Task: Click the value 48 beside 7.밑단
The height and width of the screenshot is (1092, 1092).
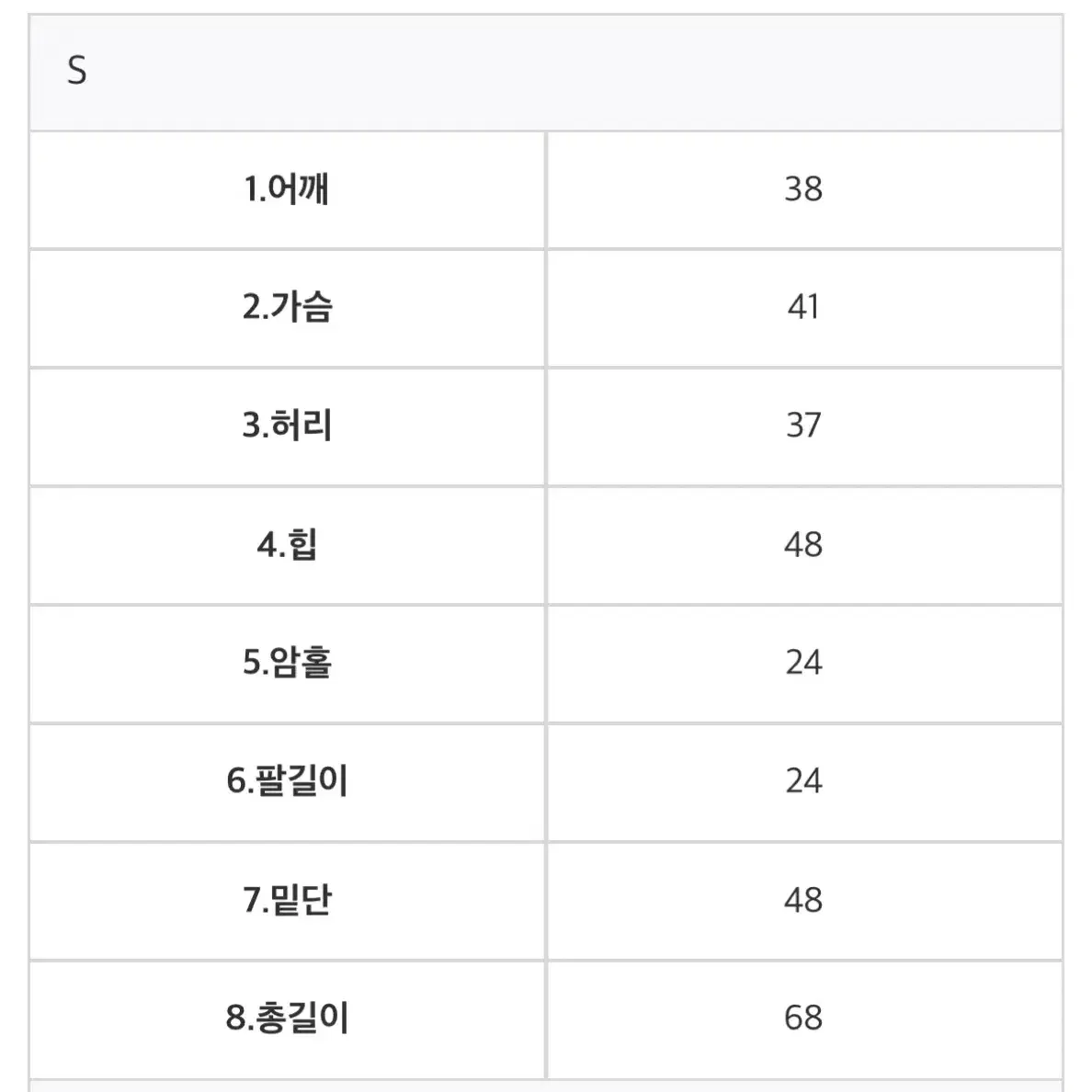Action: pos(804,901)
